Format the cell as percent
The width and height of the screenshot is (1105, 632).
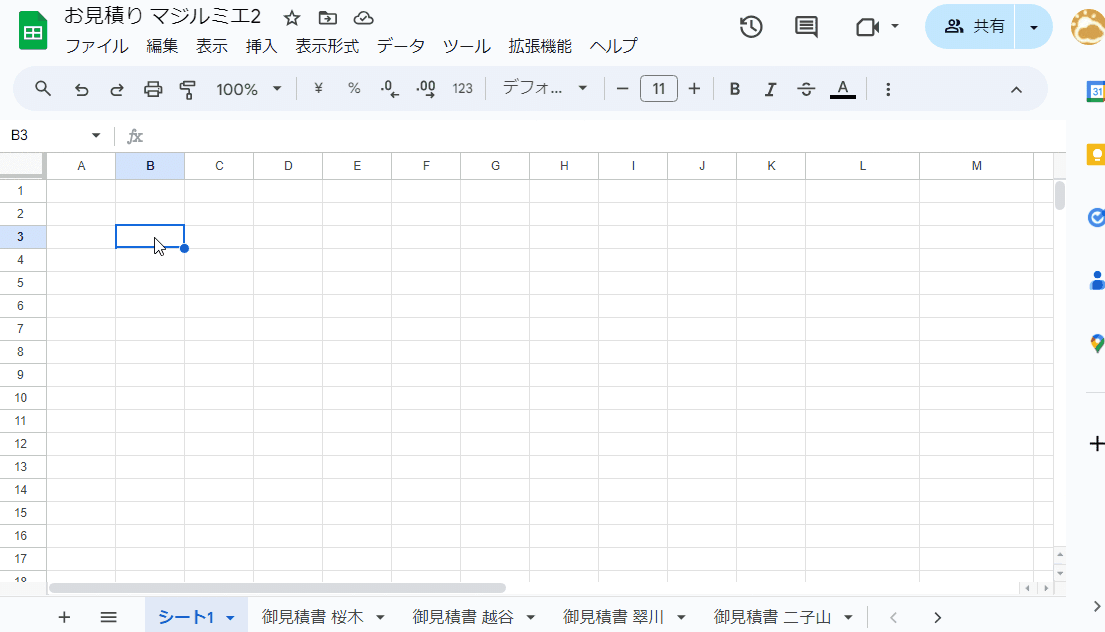pyautogui.click(x=354, y=89)
